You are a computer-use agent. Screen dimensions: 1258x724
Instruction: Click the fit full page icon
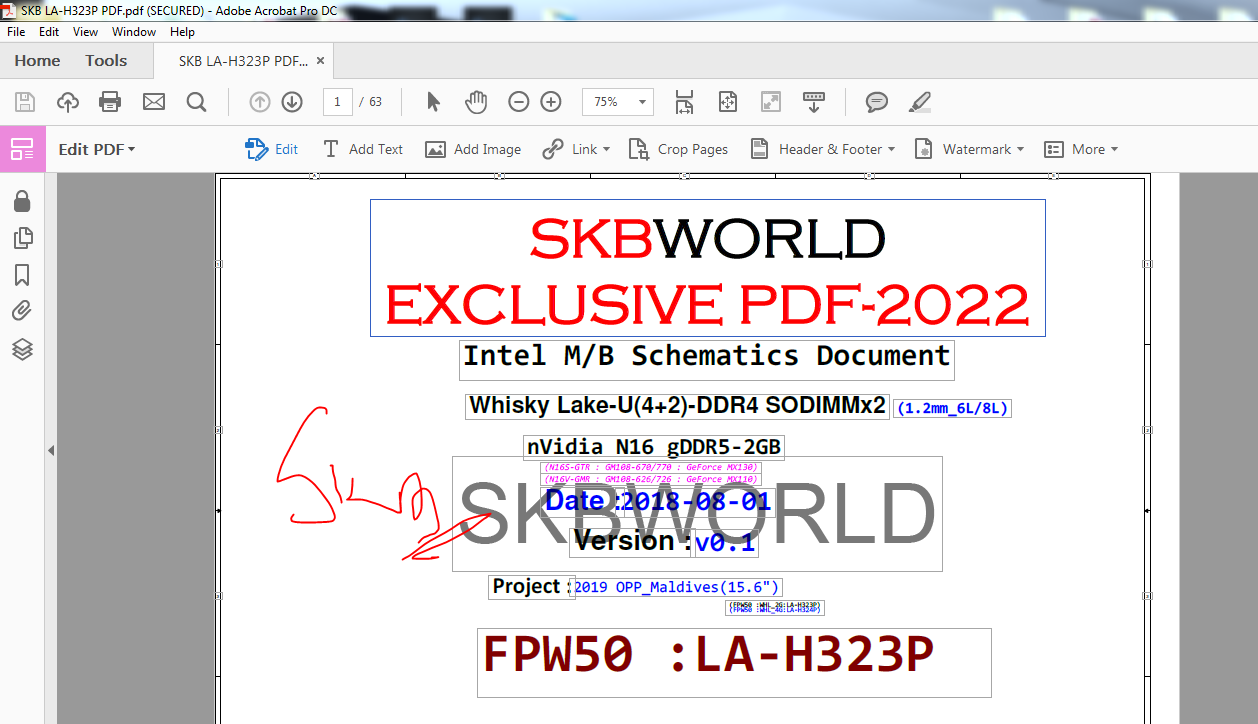click(728, 101)
